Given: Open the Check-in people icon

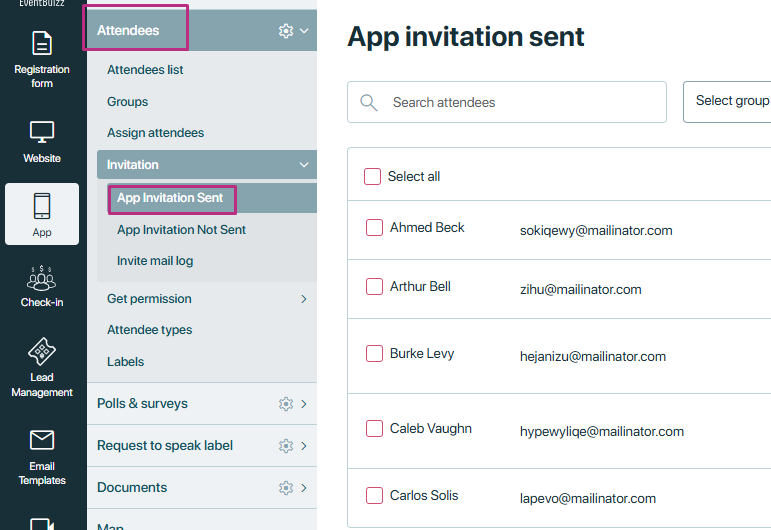Looking at the screenshot, I should point(42,278).
